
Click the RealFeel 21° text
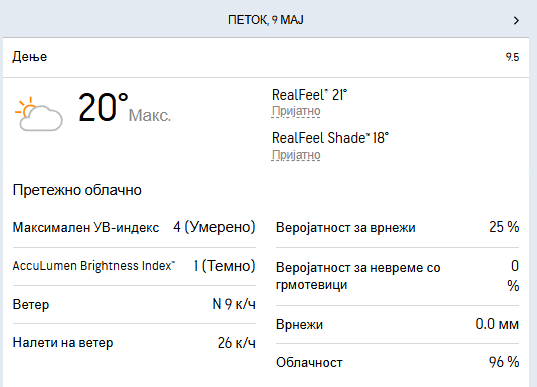point(309,95)
